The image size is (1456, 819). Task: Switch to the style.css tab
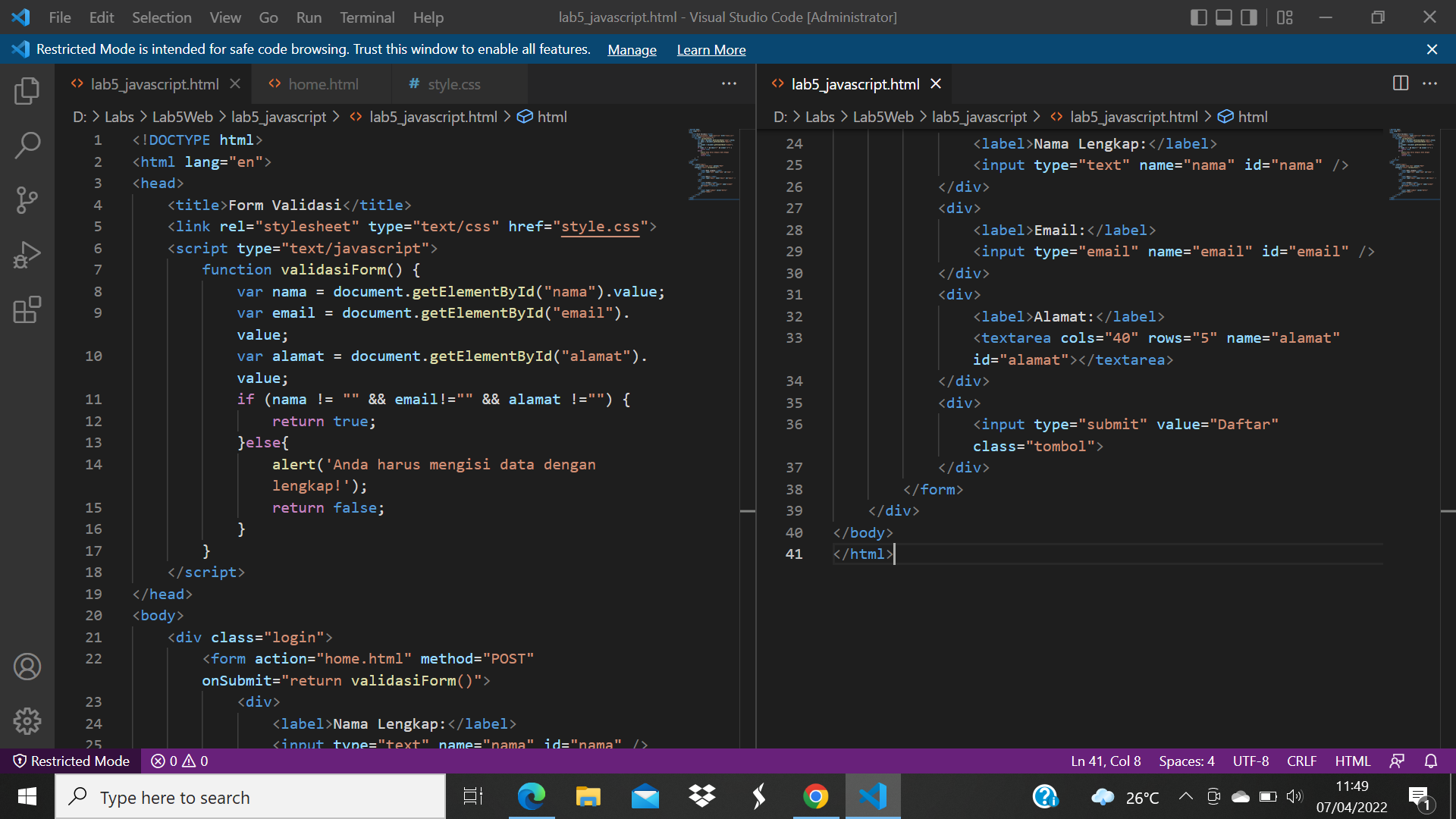[x=454, y=84]
